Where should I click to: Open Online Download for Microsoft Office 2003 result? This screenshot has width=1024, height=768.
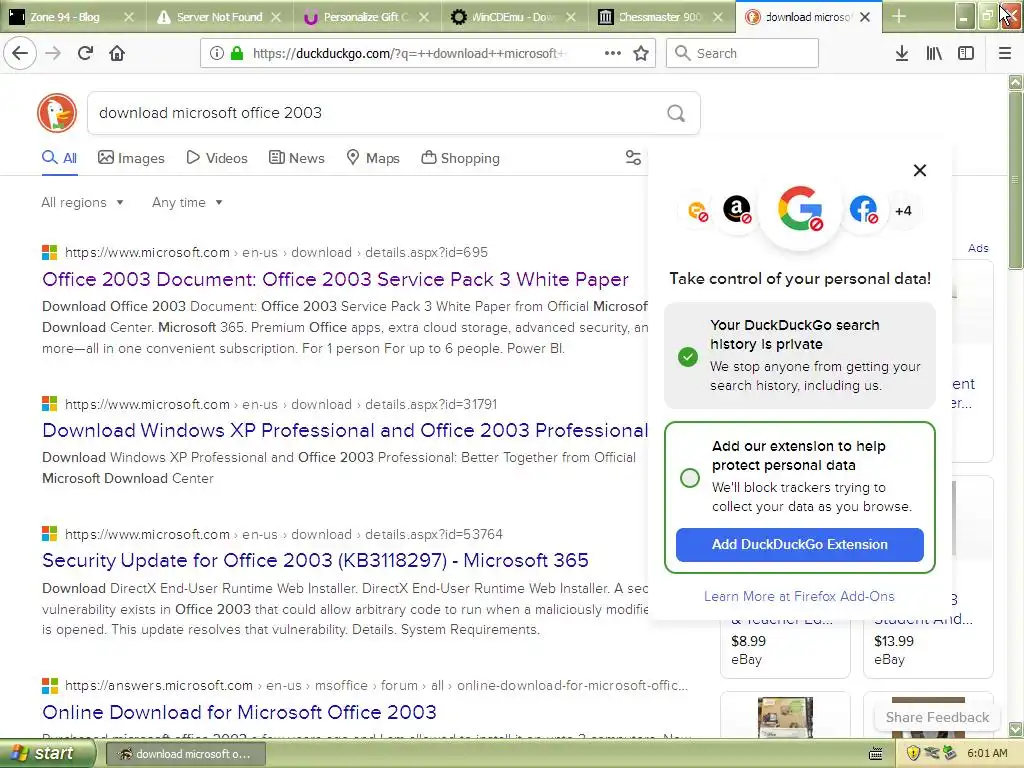tap(239, 712)
